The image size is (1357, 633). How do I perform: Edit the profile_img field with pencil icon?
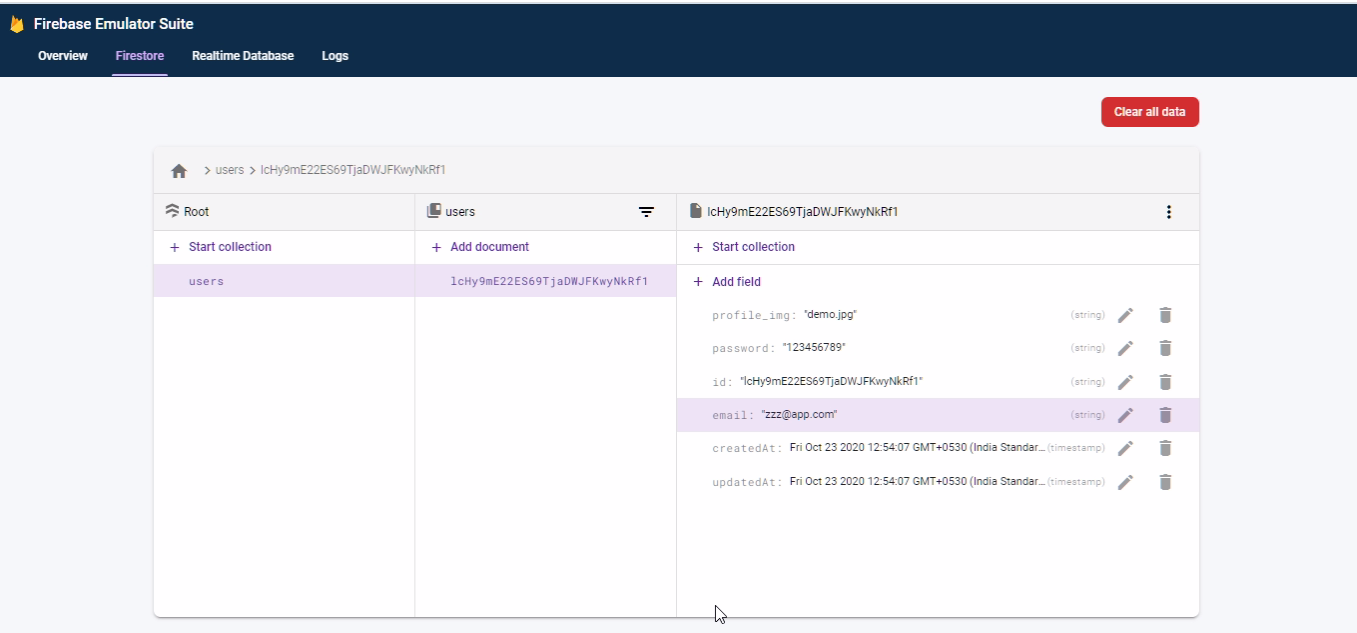coord(1126,315)
